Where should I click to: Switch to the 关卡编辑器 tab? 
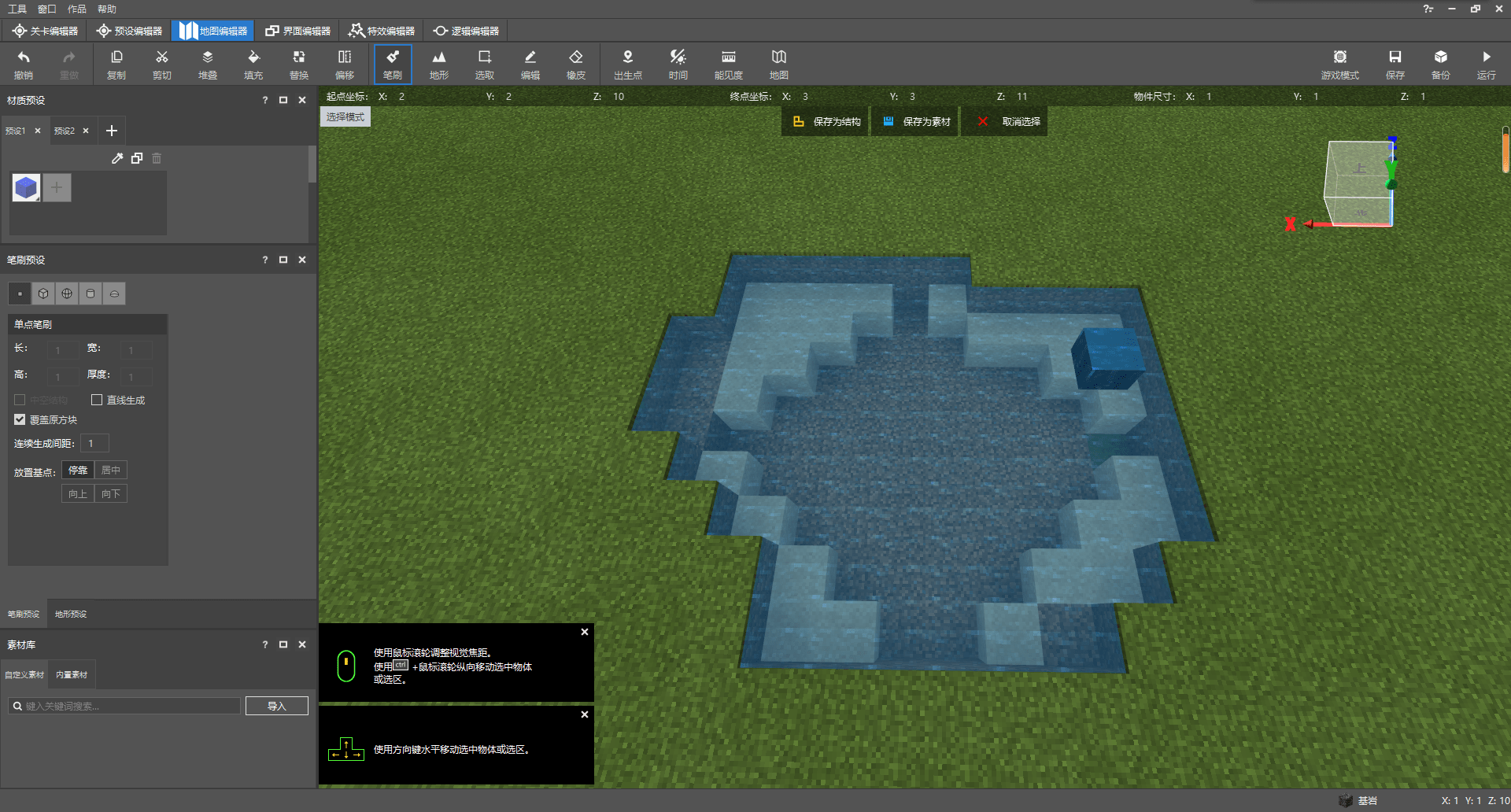tap(46, 31)
